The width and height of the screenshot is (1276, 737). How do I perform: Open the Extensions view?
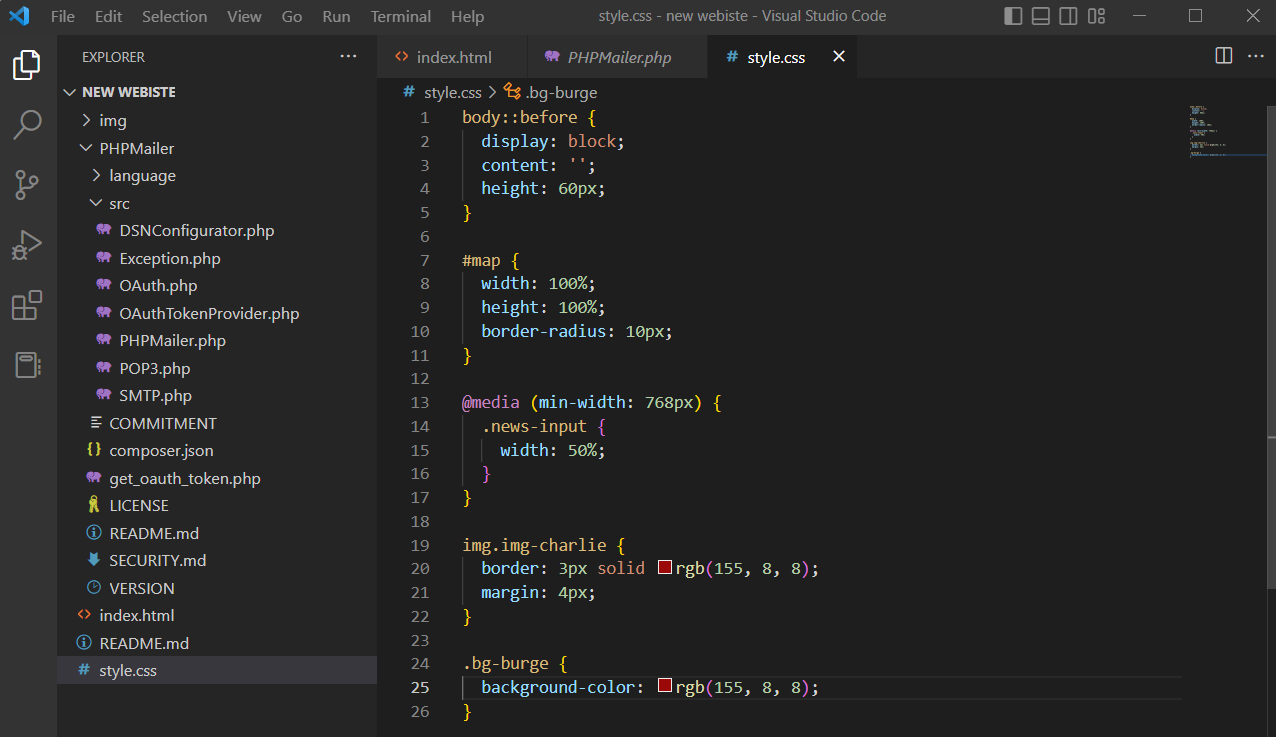tap(27, 305)
